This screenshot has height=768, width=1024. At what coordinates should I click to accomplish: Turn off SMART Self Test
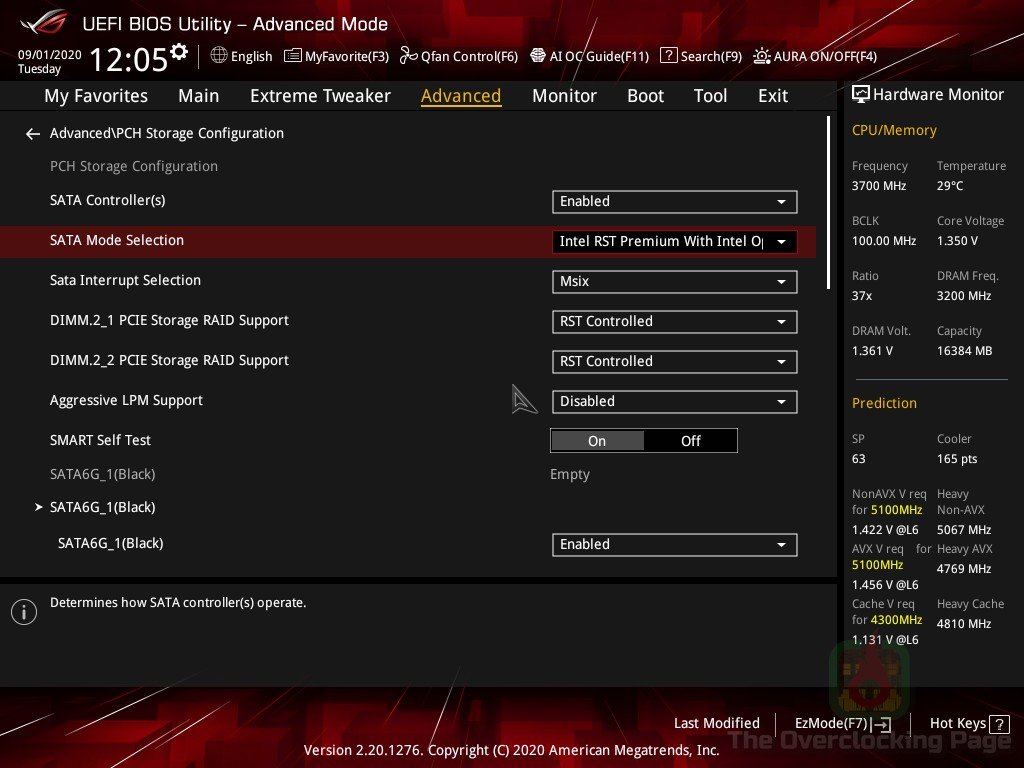[x=691, y=440]
